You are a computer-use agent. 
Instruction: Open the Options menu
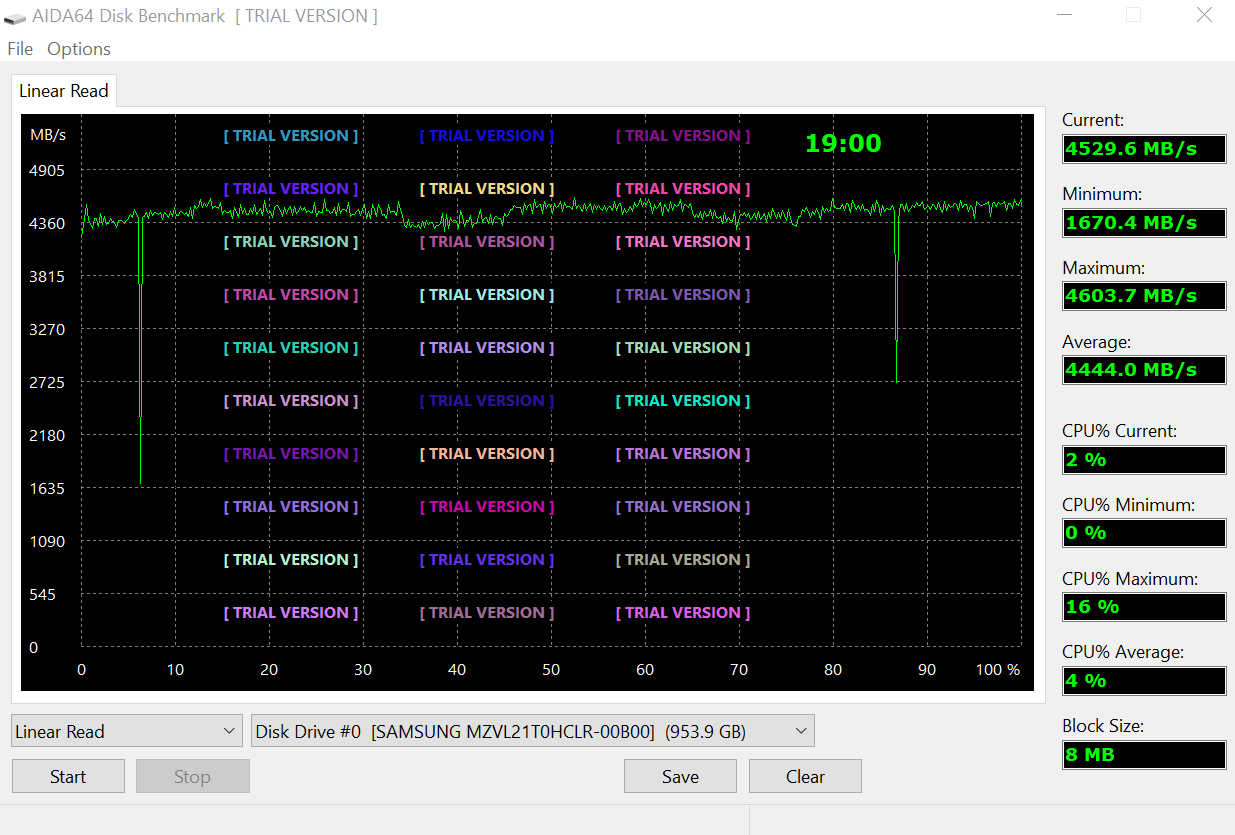point(79,49)
